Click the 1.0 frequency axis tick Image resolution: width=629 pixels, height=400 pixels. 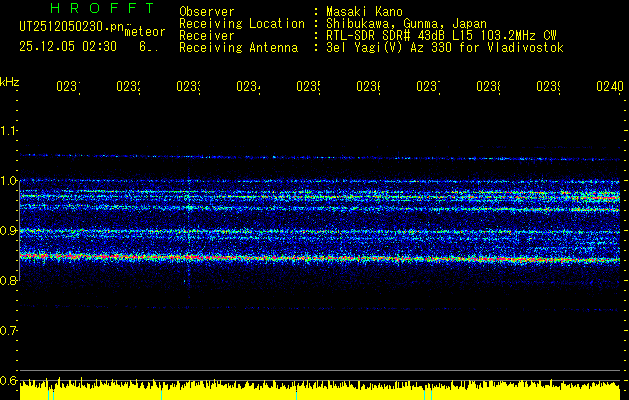(9, 180)
